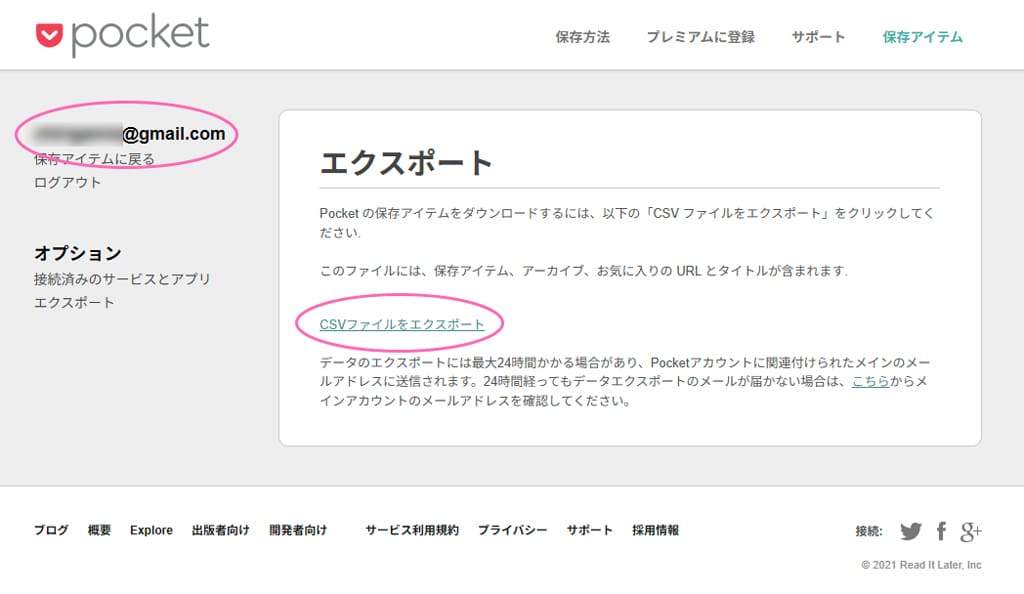
Task: Click the オプション sidebar heading
Action: 78,253
